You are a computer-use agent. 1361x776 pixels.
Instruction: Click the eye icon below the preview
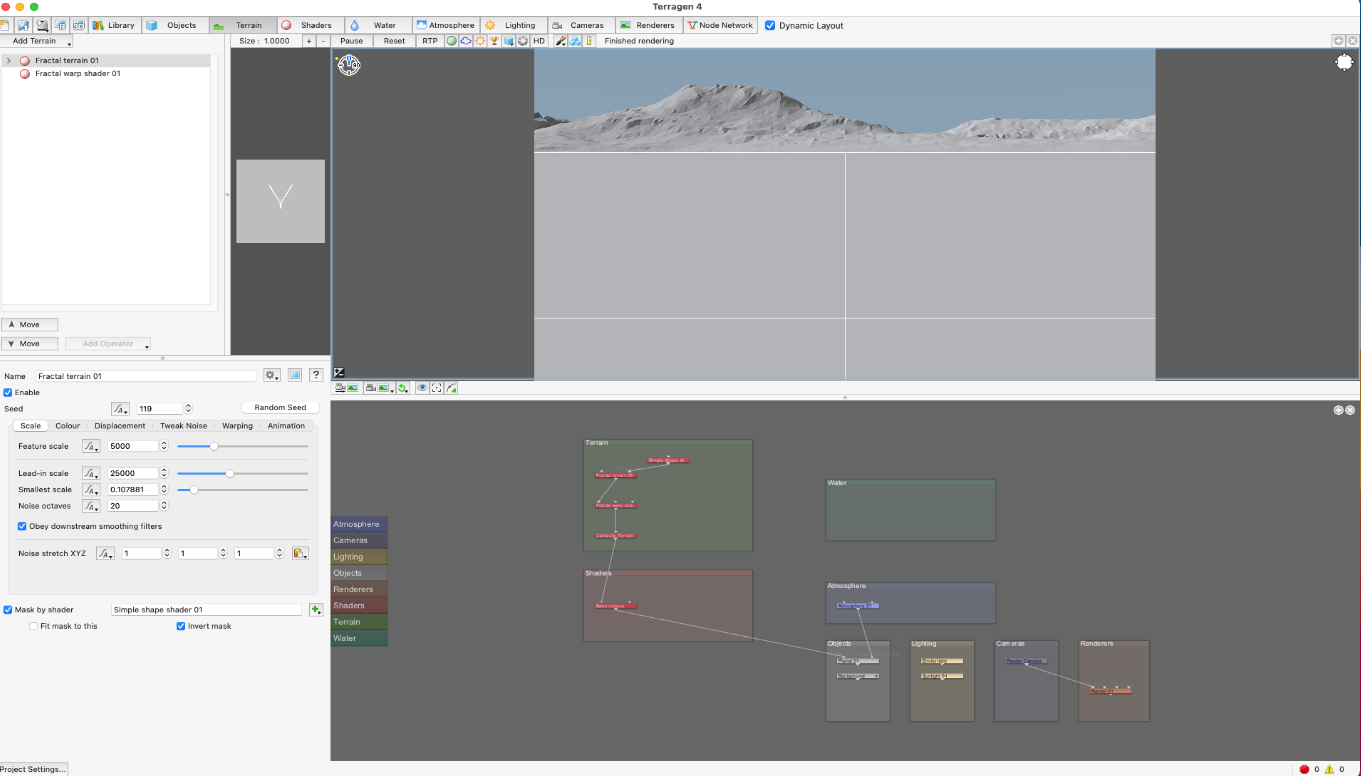(x=422, y=388)
